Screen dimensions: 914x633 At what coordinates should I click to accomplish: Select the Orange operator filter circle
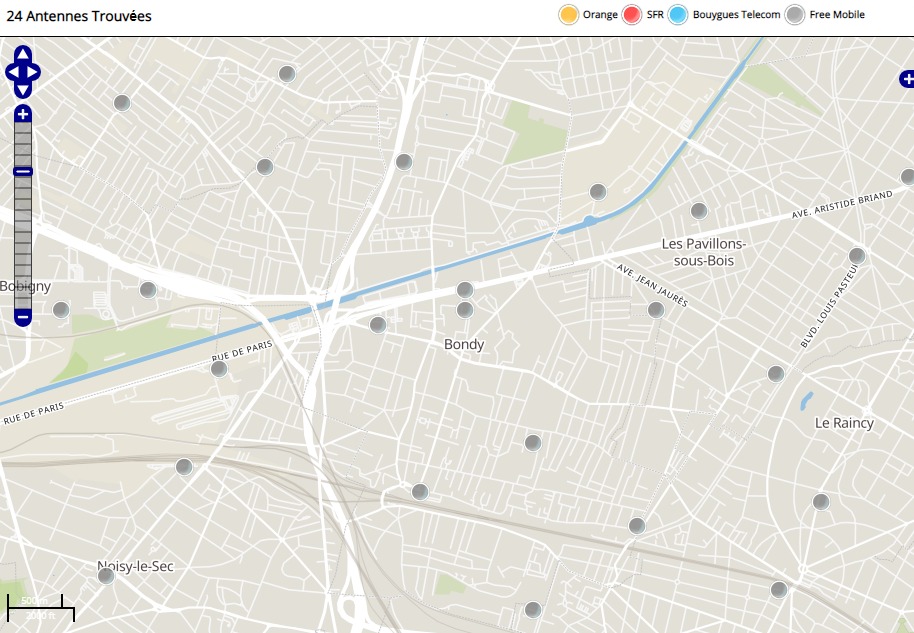[x=569, y=15]
